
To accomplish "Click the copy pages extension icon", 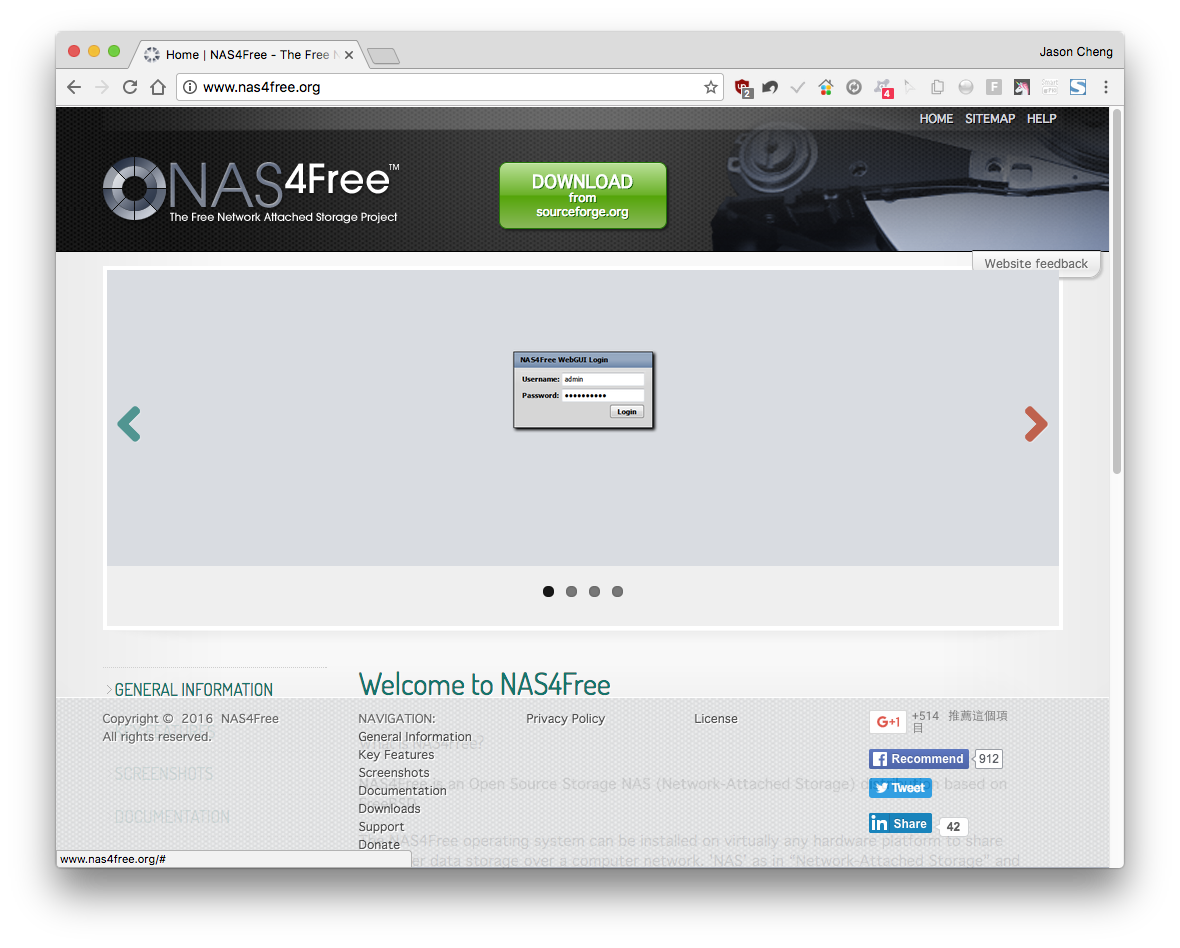I will (937, 87).
